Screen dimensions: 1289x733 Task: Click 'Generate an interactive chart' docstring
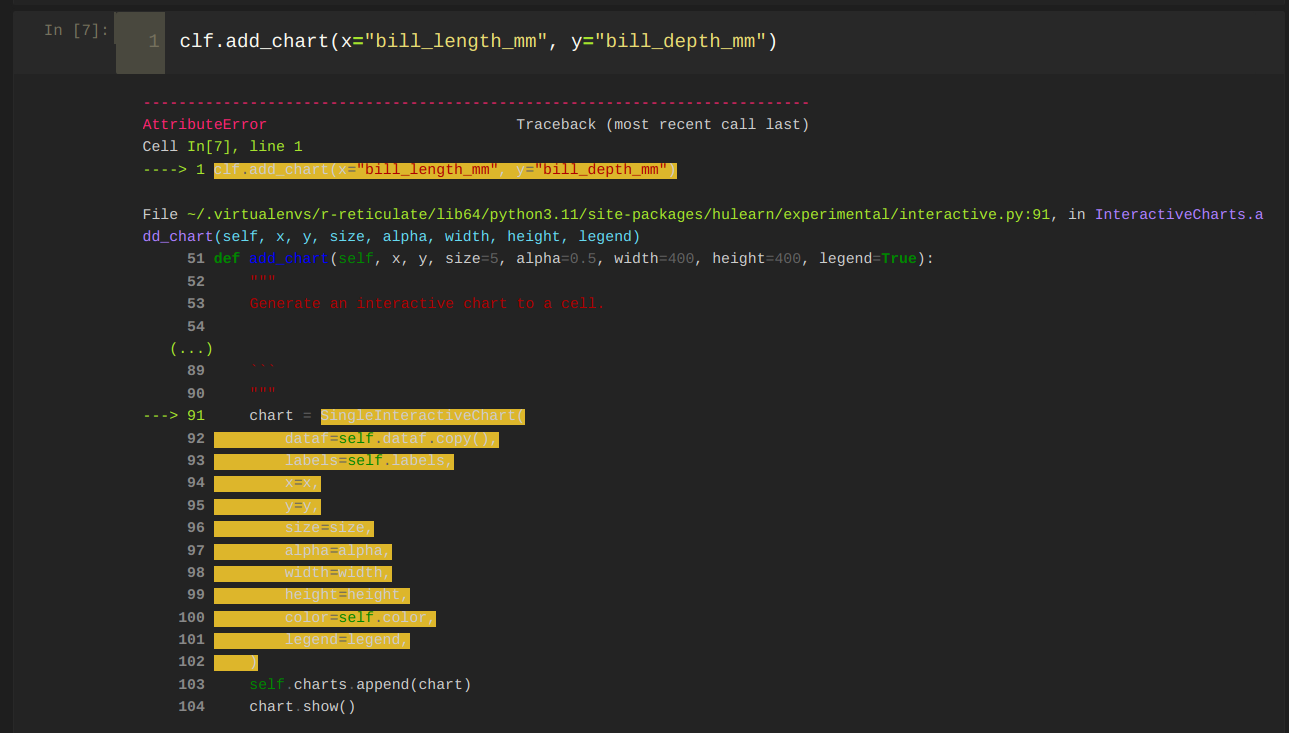click(427, 304)
